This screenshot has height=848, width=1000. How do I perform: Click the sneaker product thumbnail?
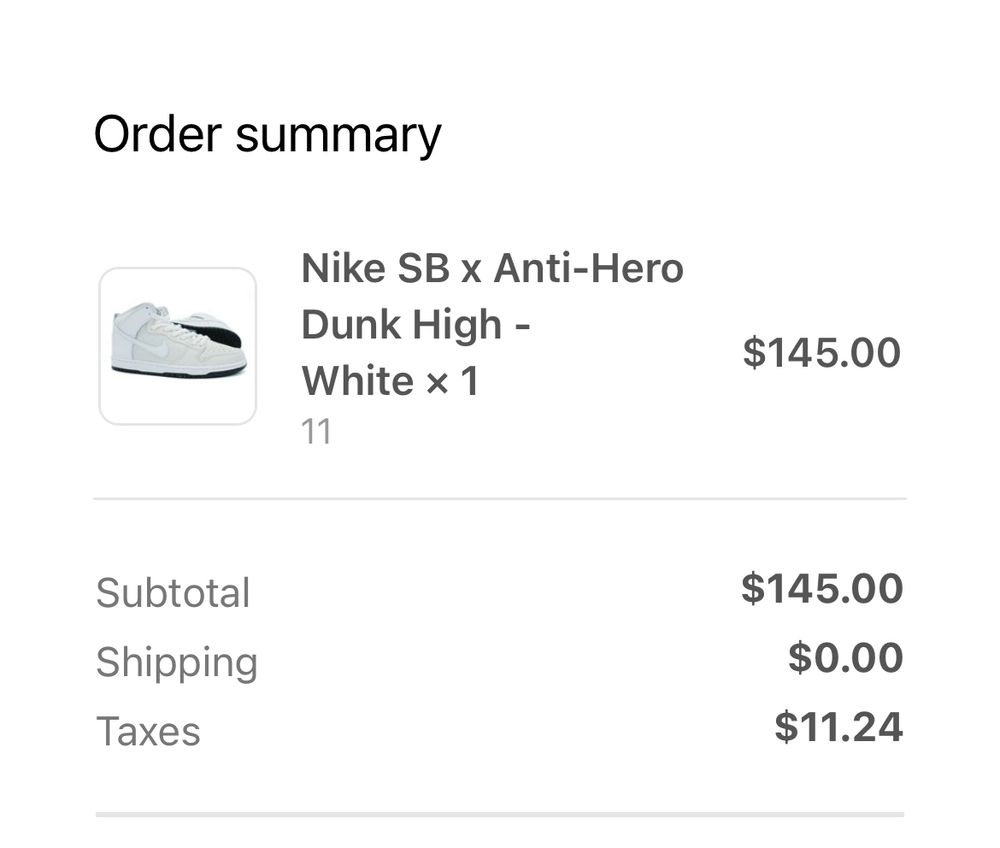click(178, 346)
